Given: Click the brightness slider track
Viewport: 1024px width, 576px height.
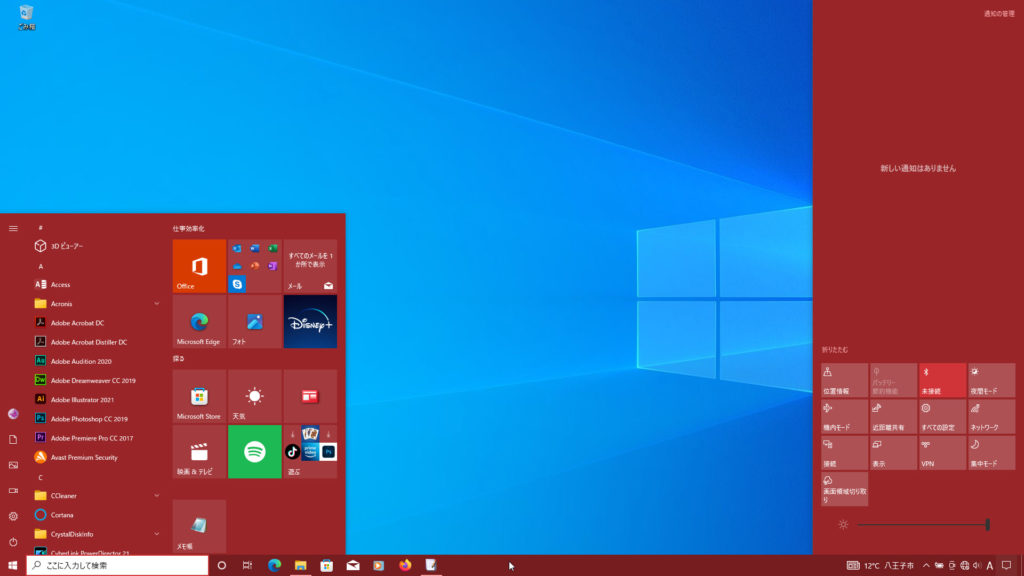Looking at the screenshot, I should point(920,524).
